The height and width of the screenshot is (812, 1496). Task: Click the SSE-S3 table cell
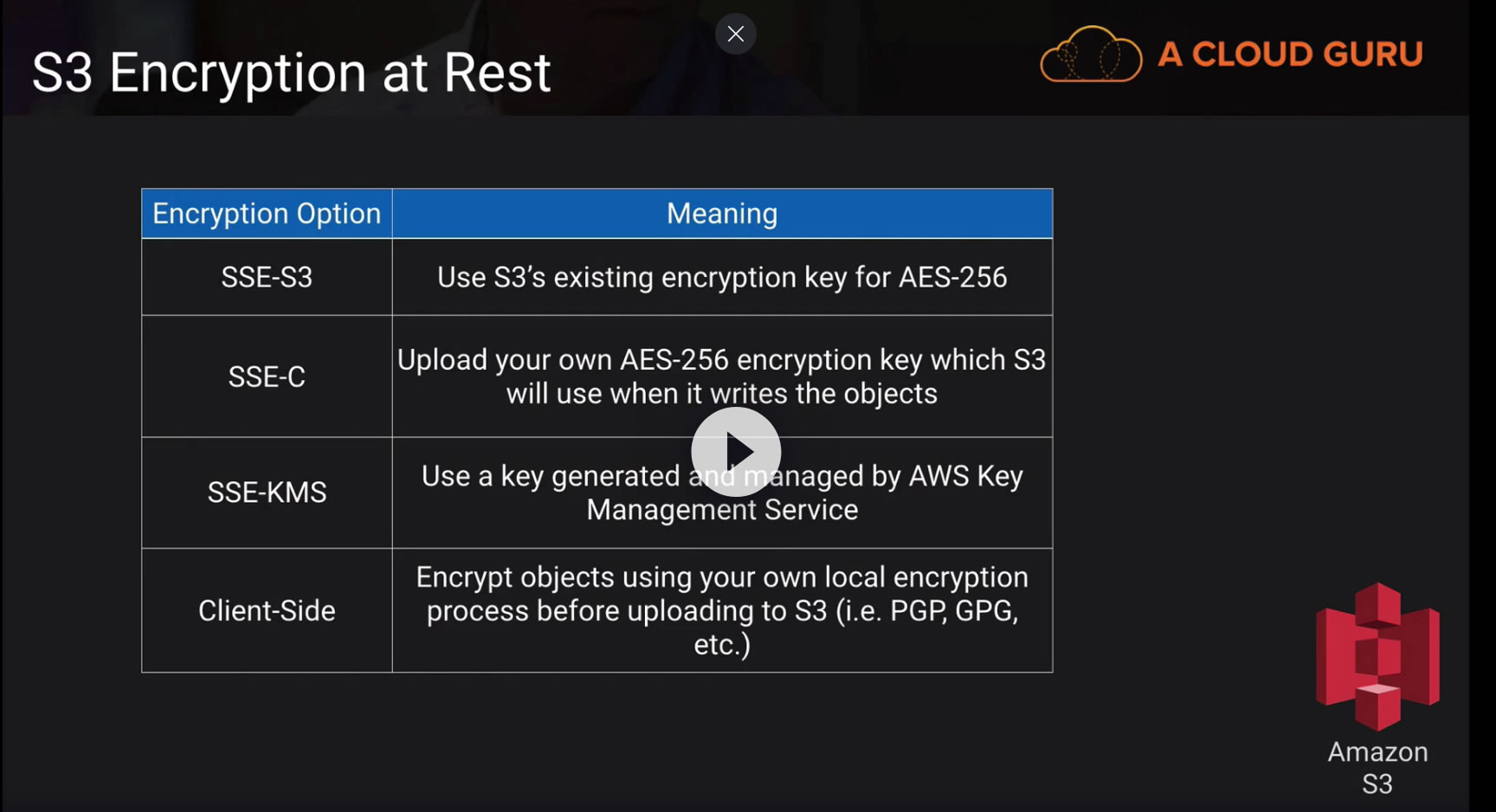click(267, 277)
